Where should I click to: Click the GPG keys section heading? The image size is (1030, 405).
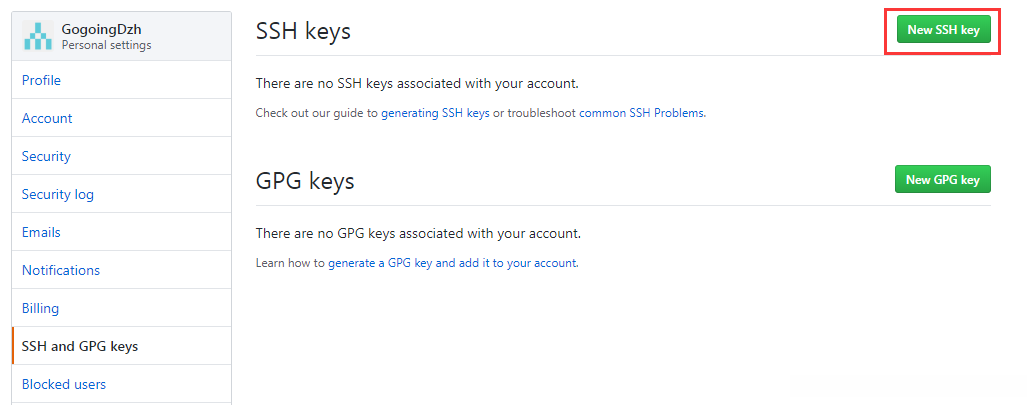pos(305,181)
